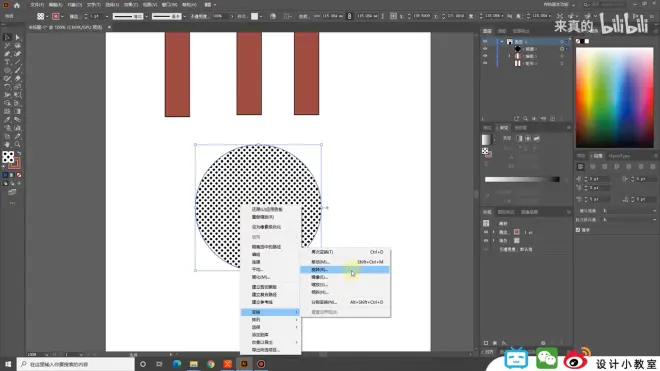This screenshot has height=371, width=660.
Task: Select the Eraser tool
Action: [18, 79]
